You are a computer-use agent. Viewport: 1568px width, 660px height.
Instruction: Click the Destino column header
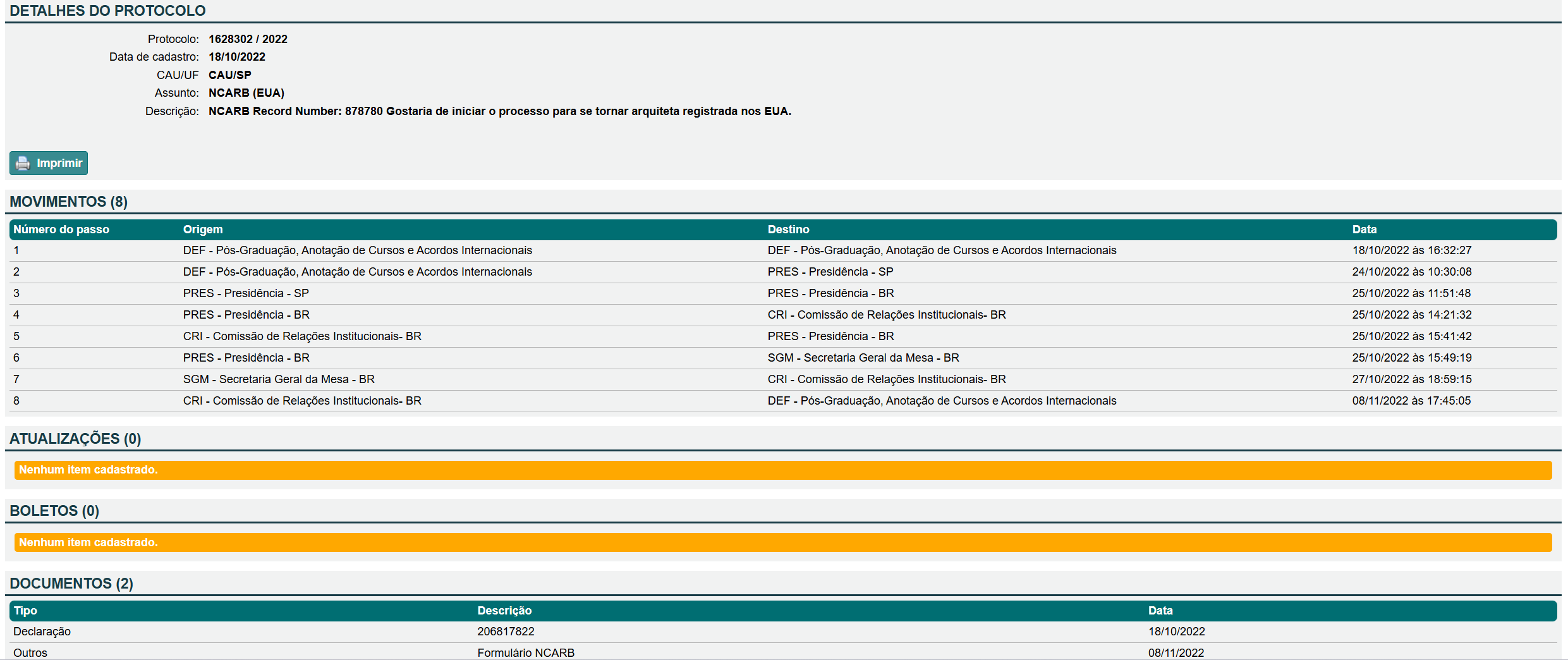click(788, 229)
